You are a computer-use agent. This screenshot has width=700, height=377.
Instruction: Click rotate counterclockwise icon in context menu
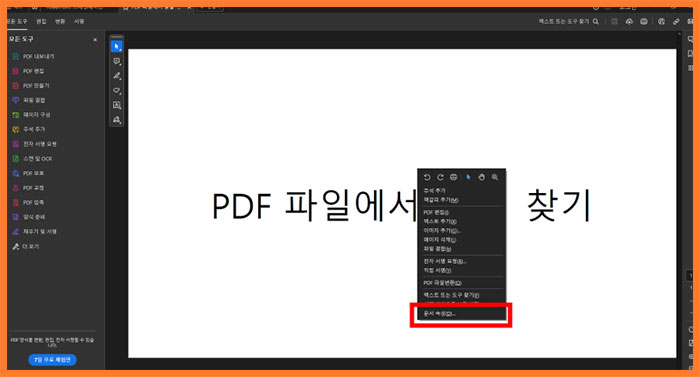tap(427, 177)
